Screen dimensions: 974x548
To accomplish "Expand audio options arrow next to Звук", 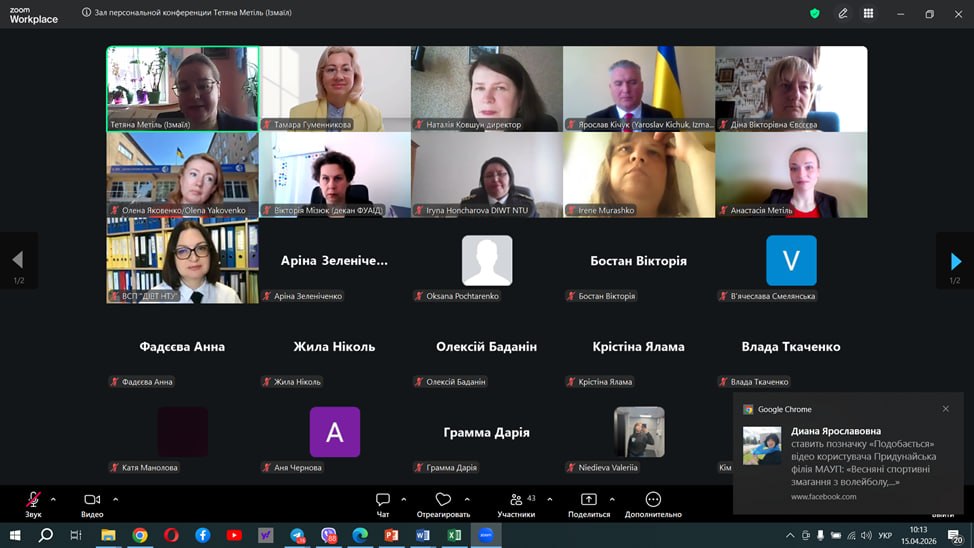I will pos(53,499).
